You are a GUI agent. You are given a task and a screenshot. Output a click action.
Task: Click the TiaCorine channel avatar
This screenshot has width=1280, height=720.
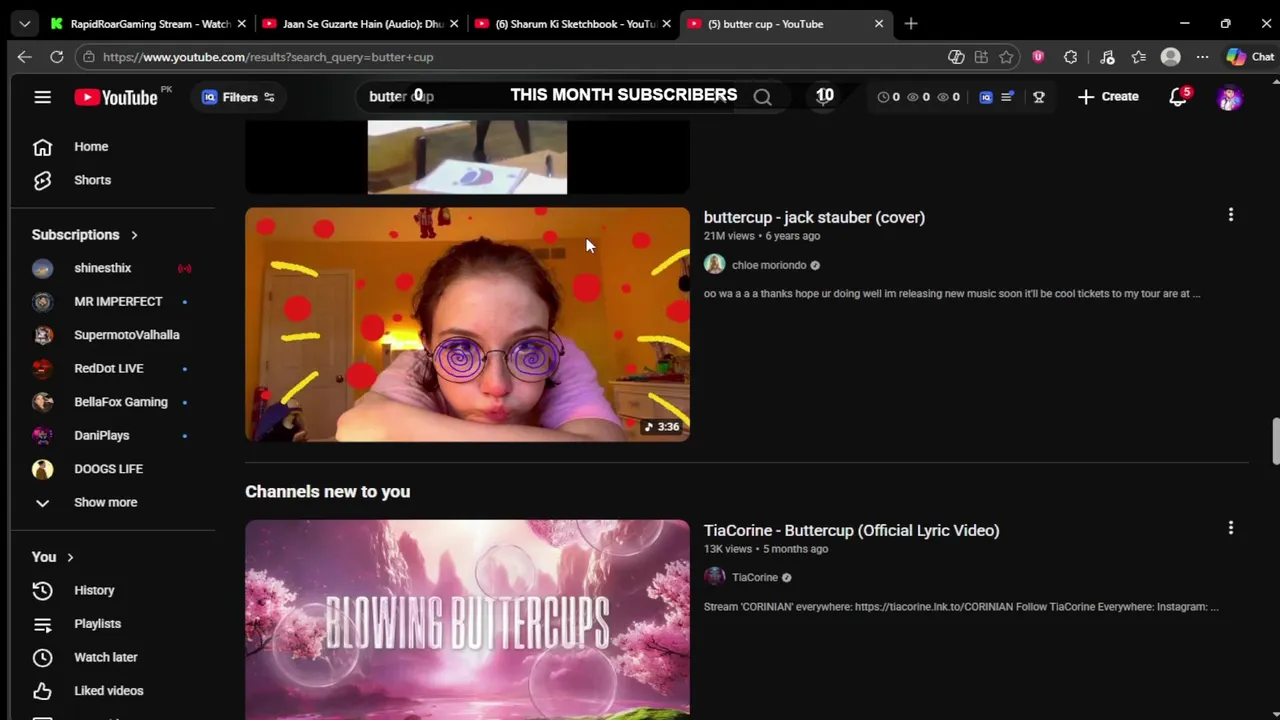[x=714, y=577]
